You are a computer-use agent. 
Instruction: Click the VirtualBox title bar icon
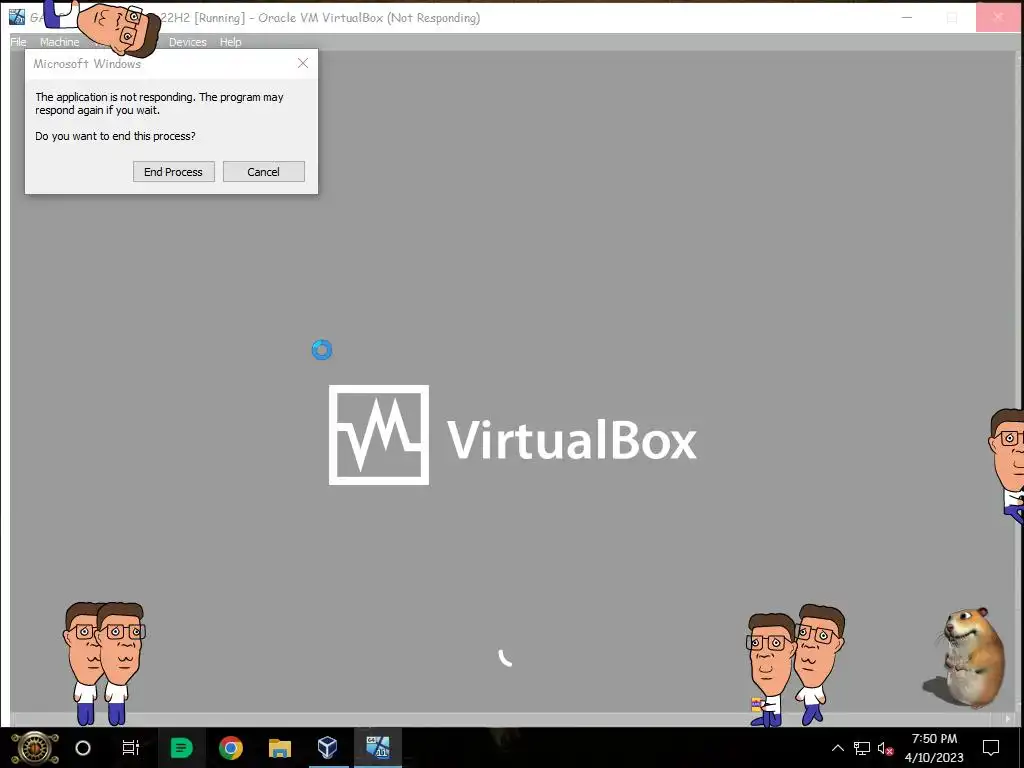(16, 18)
